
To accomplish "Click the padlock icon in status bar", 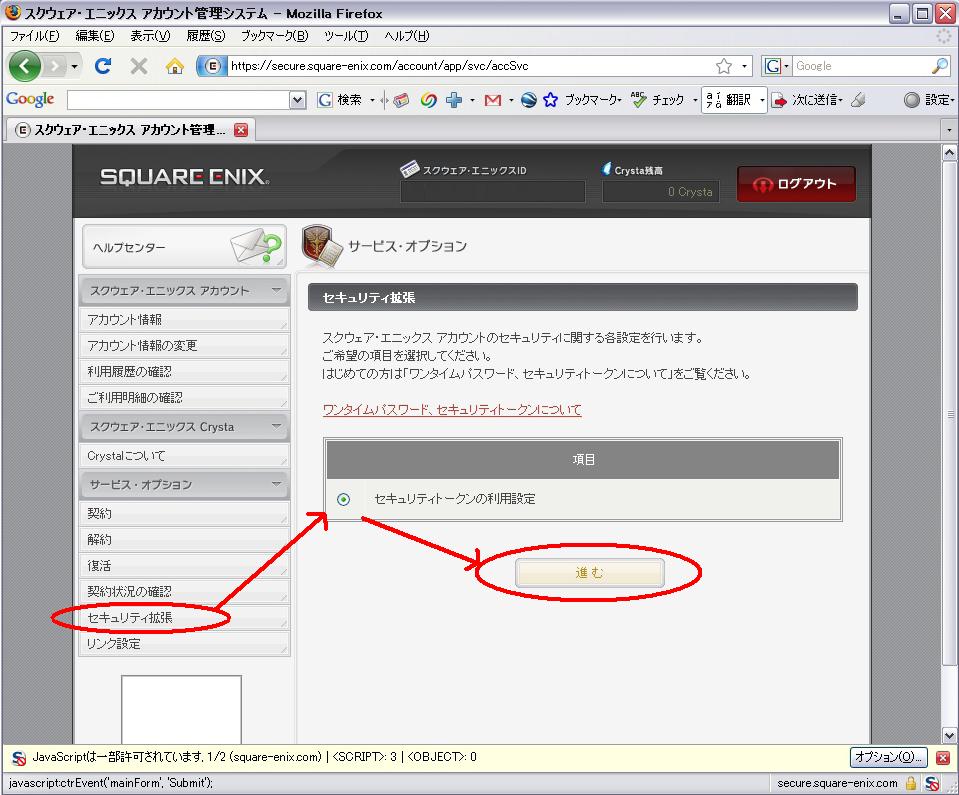I will tap(911, 783).
